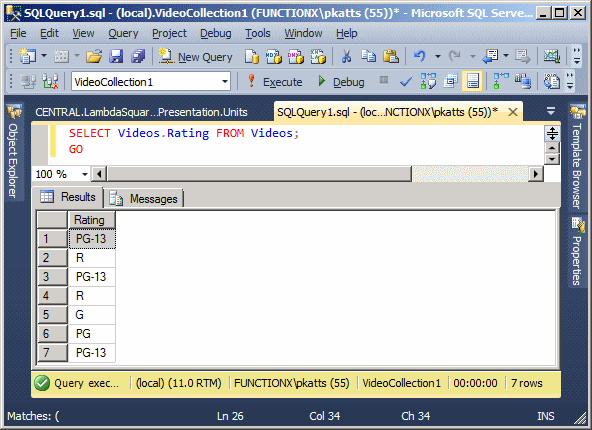
Task: Expand the Undo history dropdown arrow
Action: [x=438, y=57]
